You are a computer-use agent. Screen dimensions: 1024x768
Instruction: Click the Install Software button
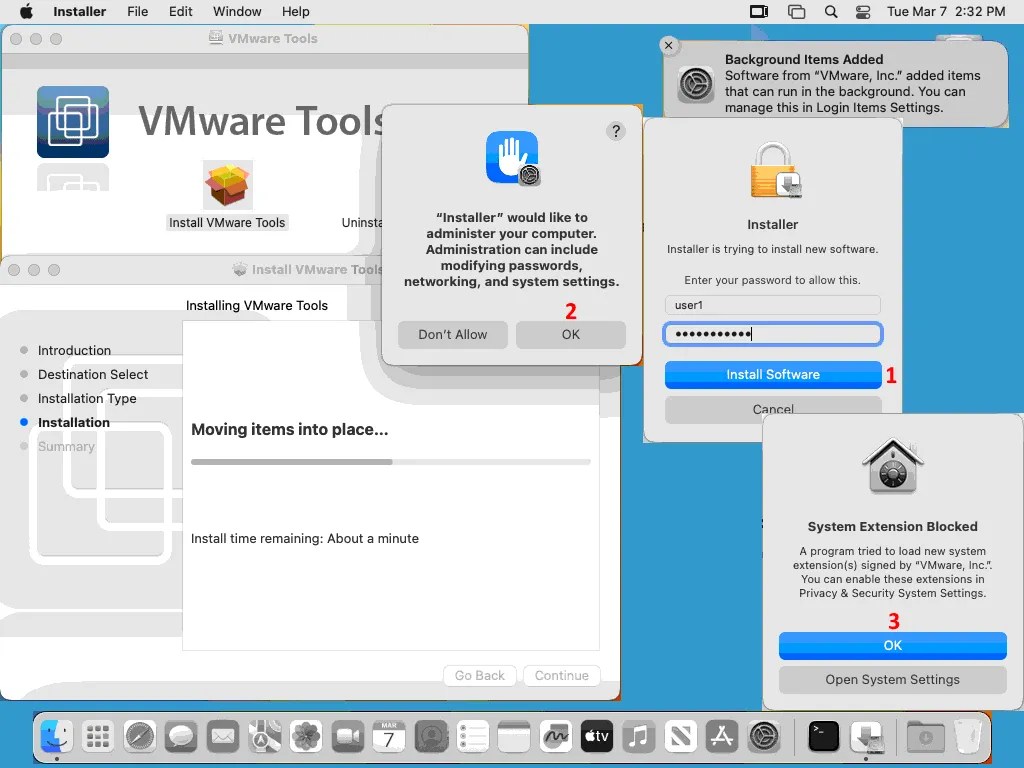coord(773,375)
